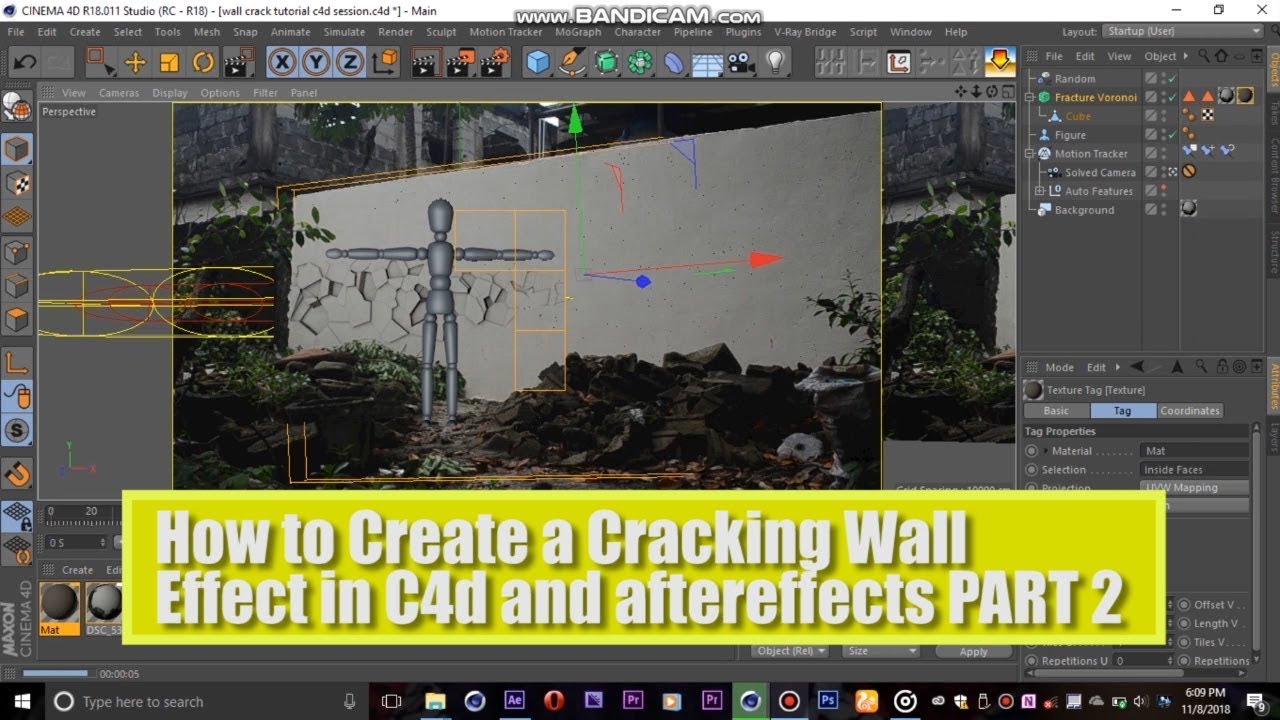Open the V-Ray Bridge menu

(x=805, y=32)
